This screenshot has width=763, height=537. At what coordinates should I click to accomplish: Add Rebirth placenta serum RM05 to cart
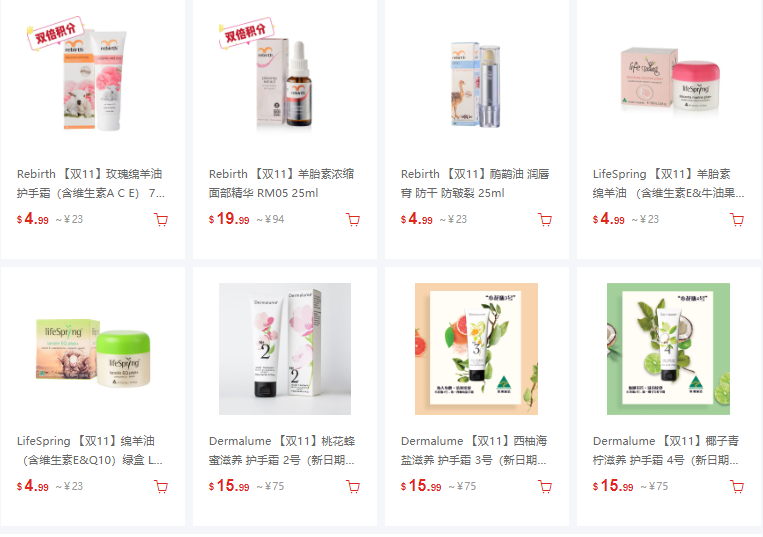(353, 220)
